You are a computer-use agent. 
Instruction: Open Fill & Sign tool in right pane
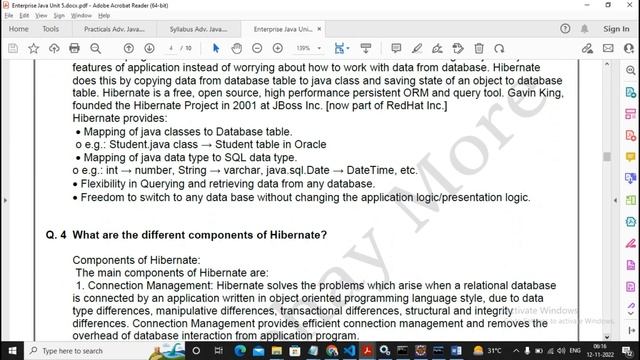[x=631, y=244]
